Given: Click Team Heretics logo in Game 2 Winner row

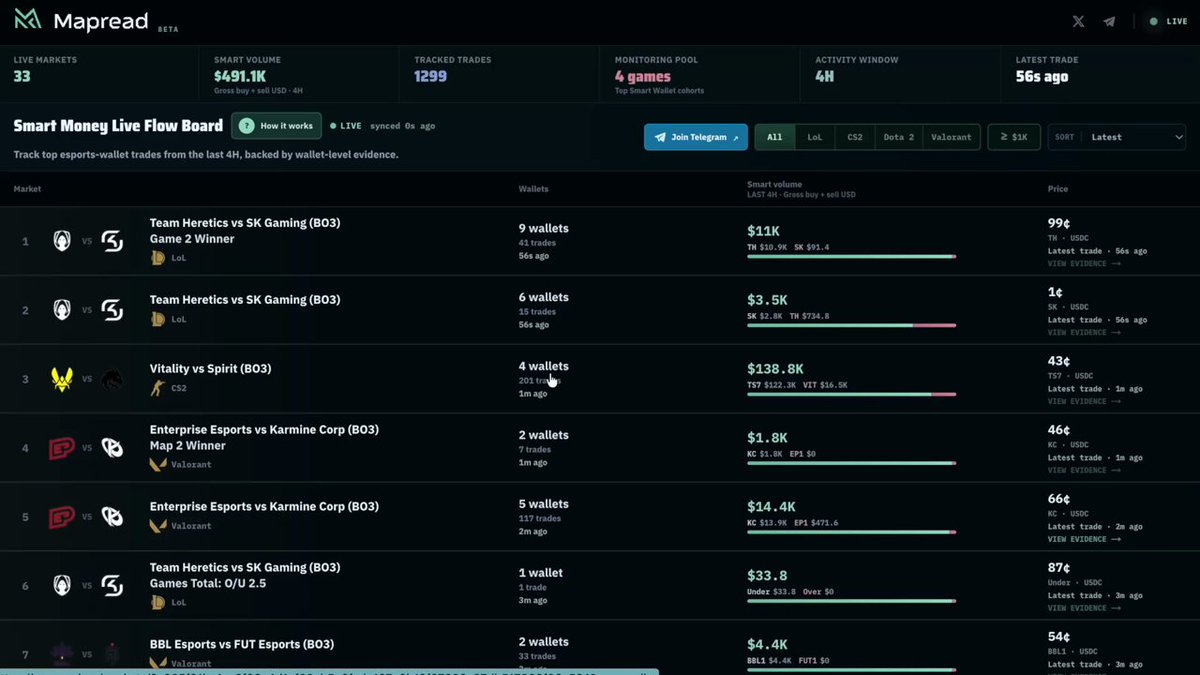Looking at the screenshot, I should (x=62, y=241).
